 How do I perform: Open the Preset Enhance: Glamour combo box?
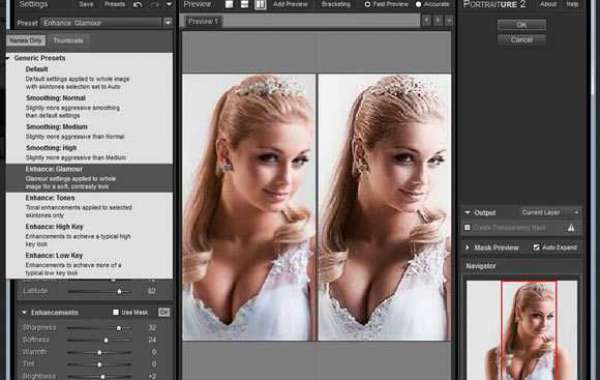click(x=101, y=23)
